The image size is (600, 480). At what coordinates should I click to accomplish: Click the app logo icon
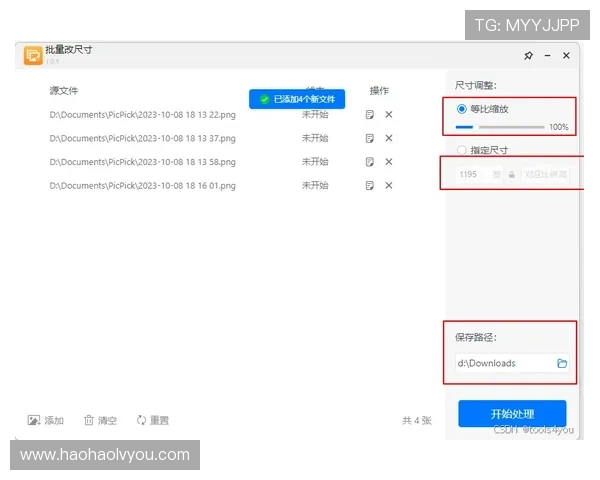pyautogui.click(x=33, y=56)
